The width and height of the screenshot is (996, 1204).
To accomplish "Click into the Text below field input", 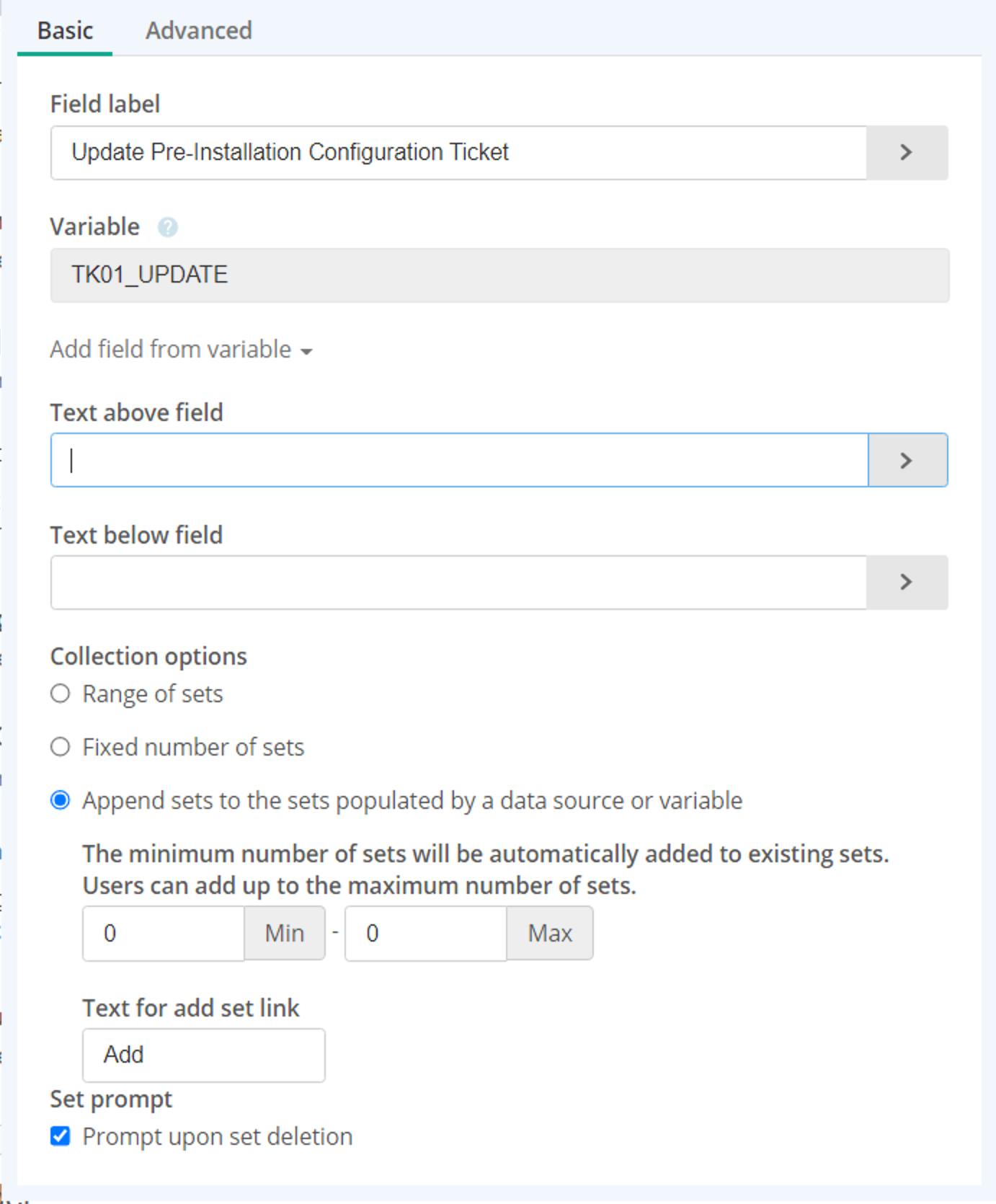I will (x=458, y=583).
